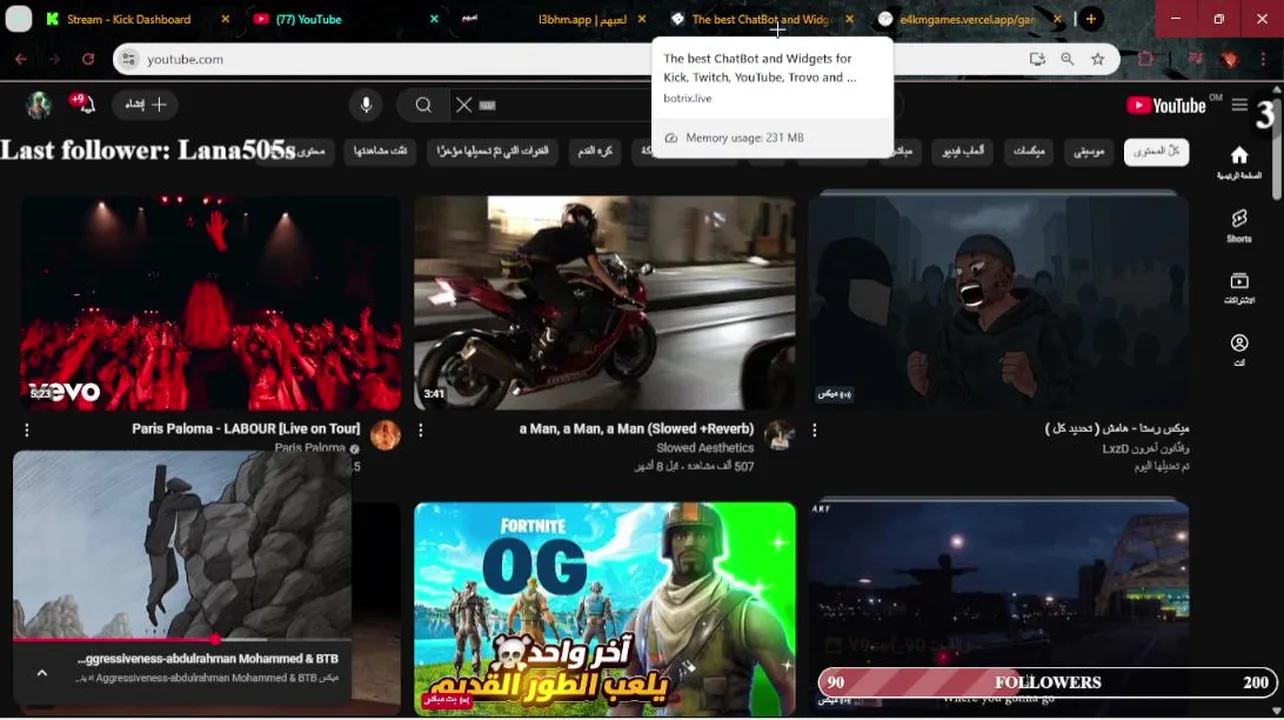Start voice search with the microphone
Screen dimensions: 1284x720
366,105
